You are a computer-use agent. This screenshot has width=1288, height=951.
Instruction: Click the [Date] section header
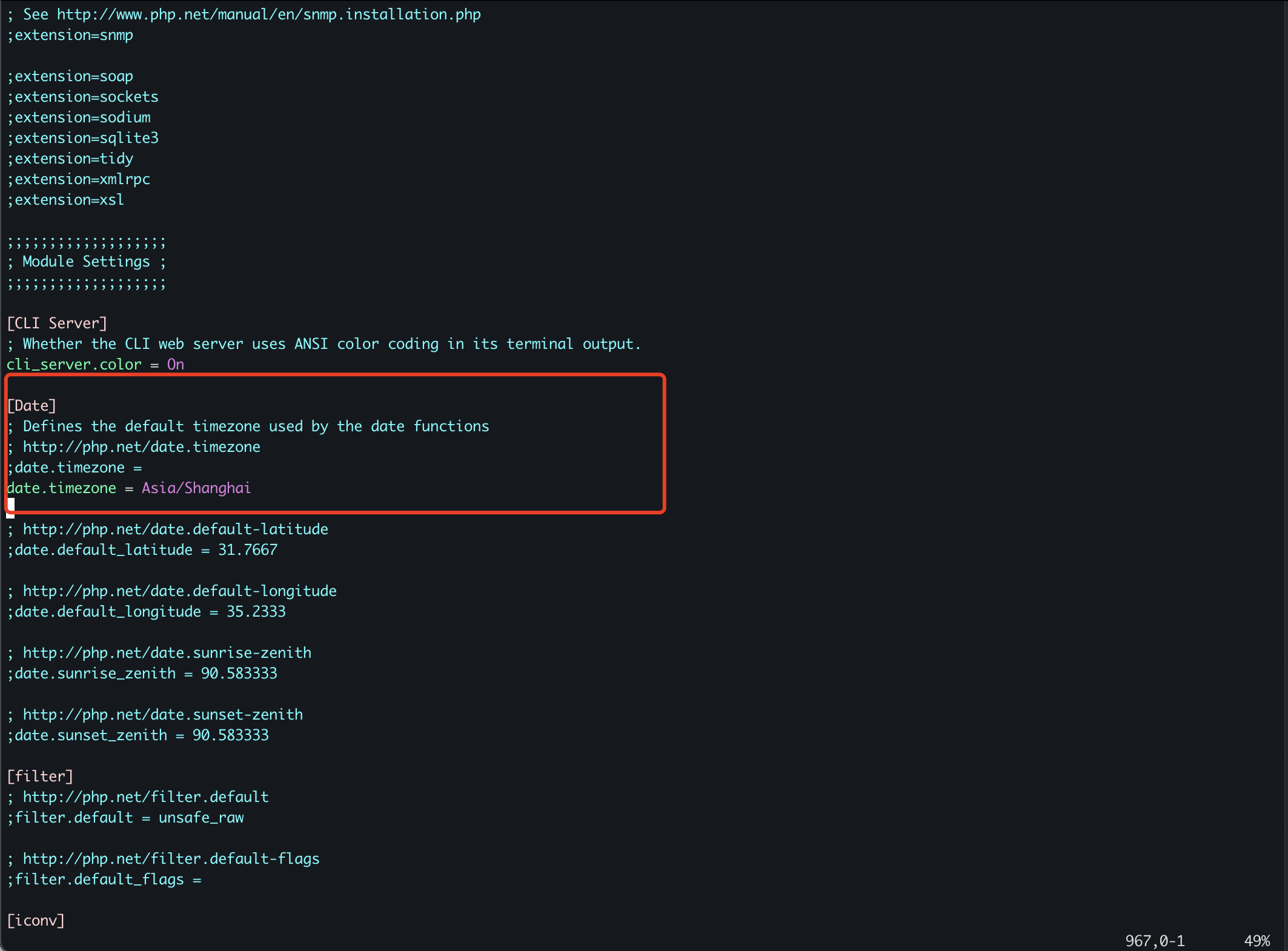[x=32, y=406]
